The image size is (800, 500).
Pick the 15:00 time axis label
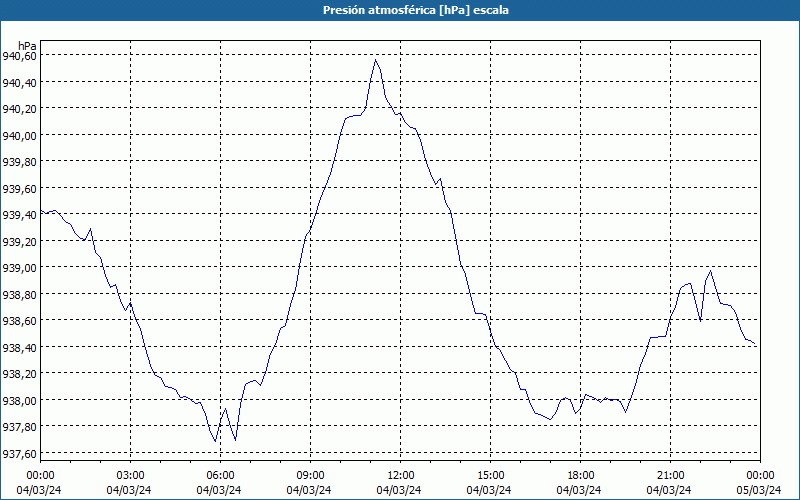point(490,476)
